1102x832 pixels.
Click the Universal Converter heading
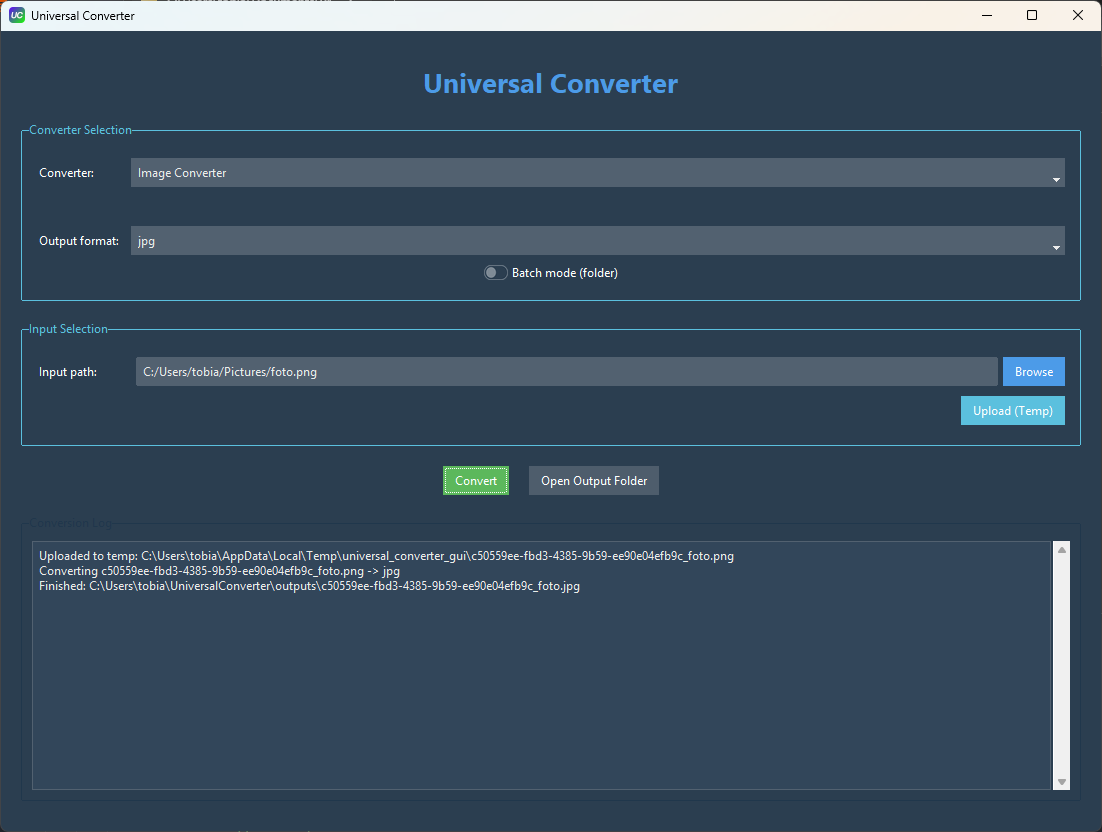[x=550, y=84]
